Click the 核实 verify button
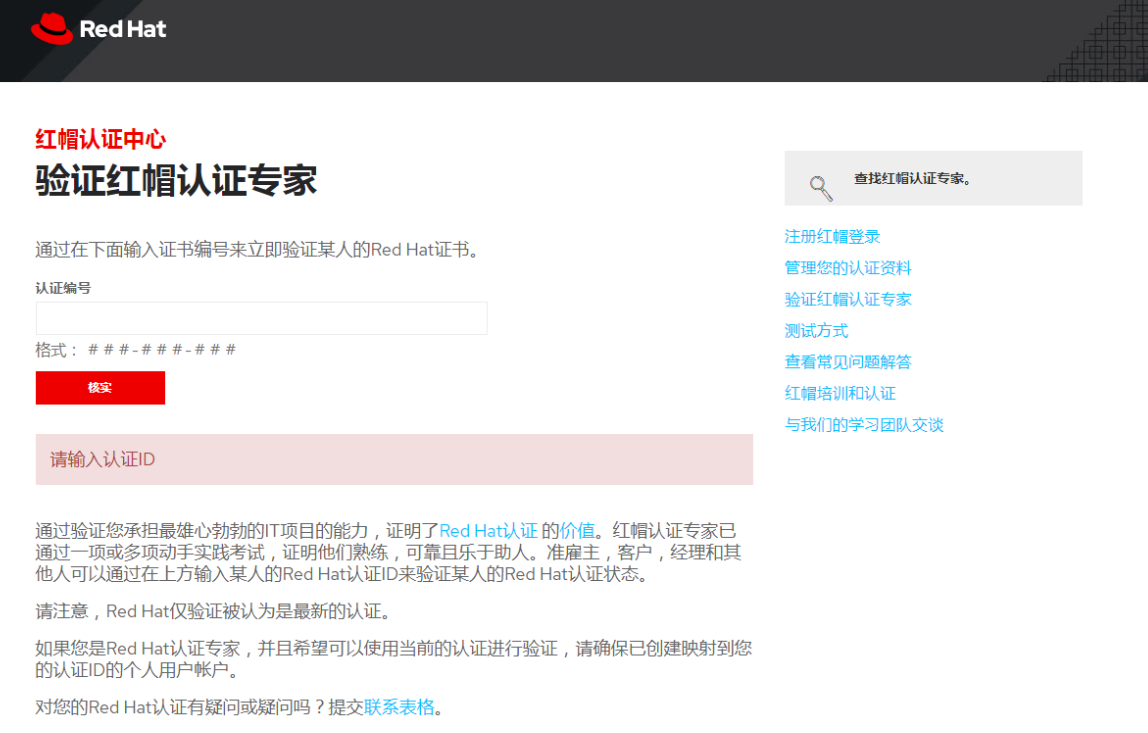Screen dimensions: 1148x733 coord(100,388)
